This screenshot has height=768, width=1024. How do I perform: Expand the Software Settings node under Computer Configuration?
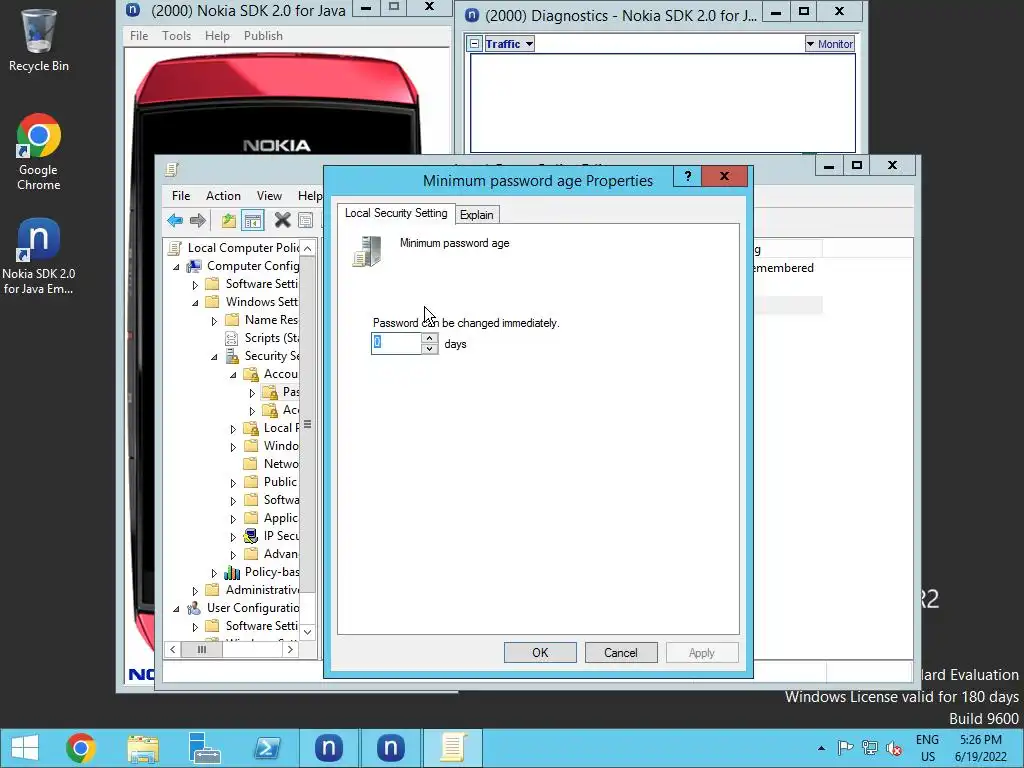coord(195,285)
